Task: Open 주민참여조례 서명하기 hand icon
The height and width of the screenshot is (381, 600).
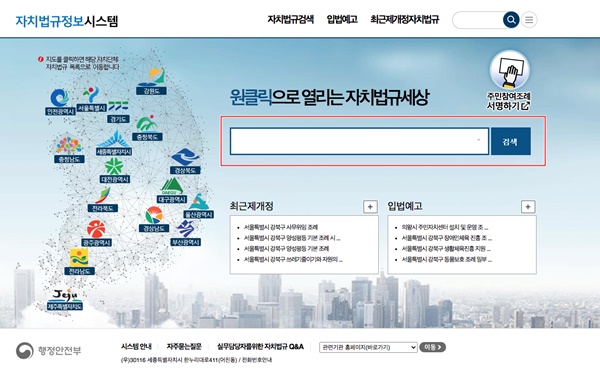Action: (509, 81)
